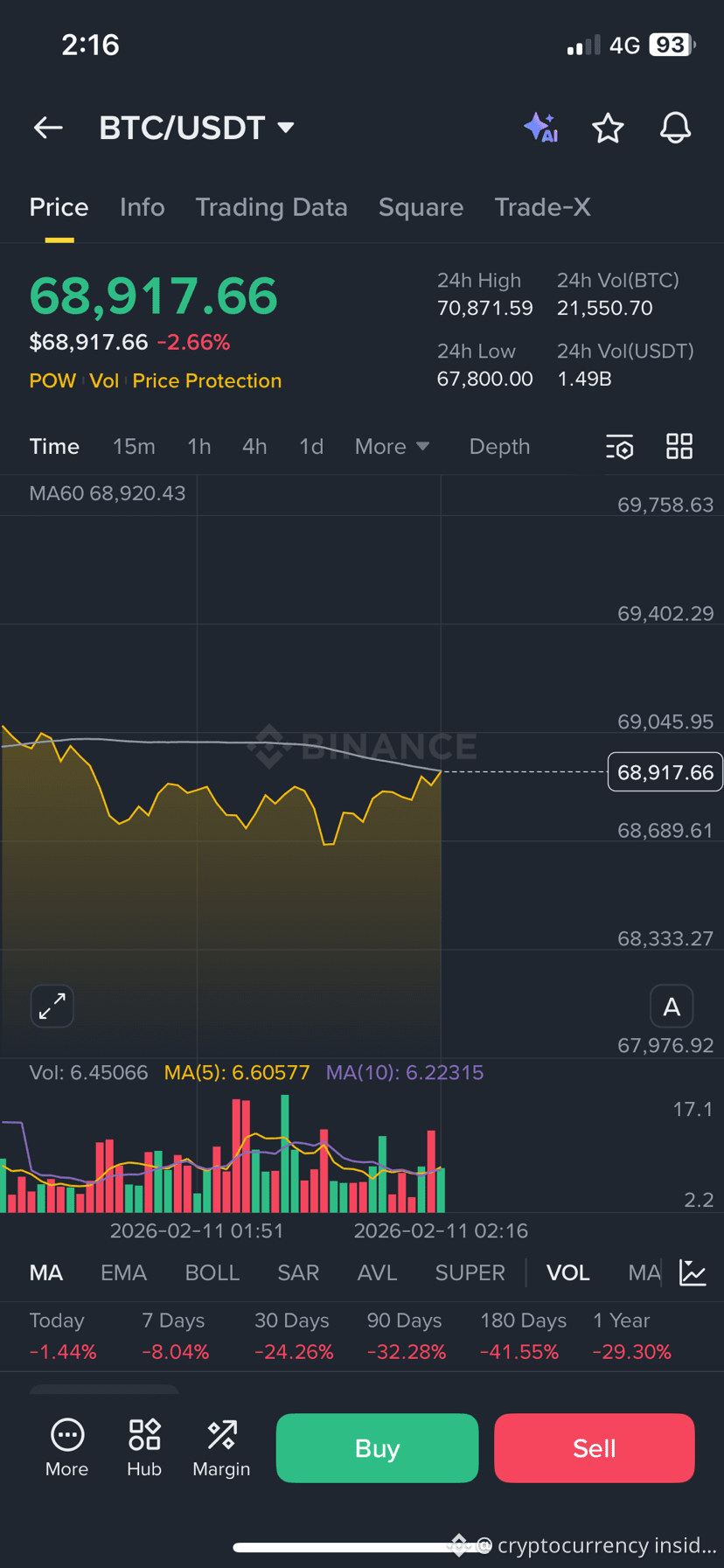Enable the SAR indicator
Image resolution: width=724 pixels, height=1568 pixels.
click(x=298, y=1272)
